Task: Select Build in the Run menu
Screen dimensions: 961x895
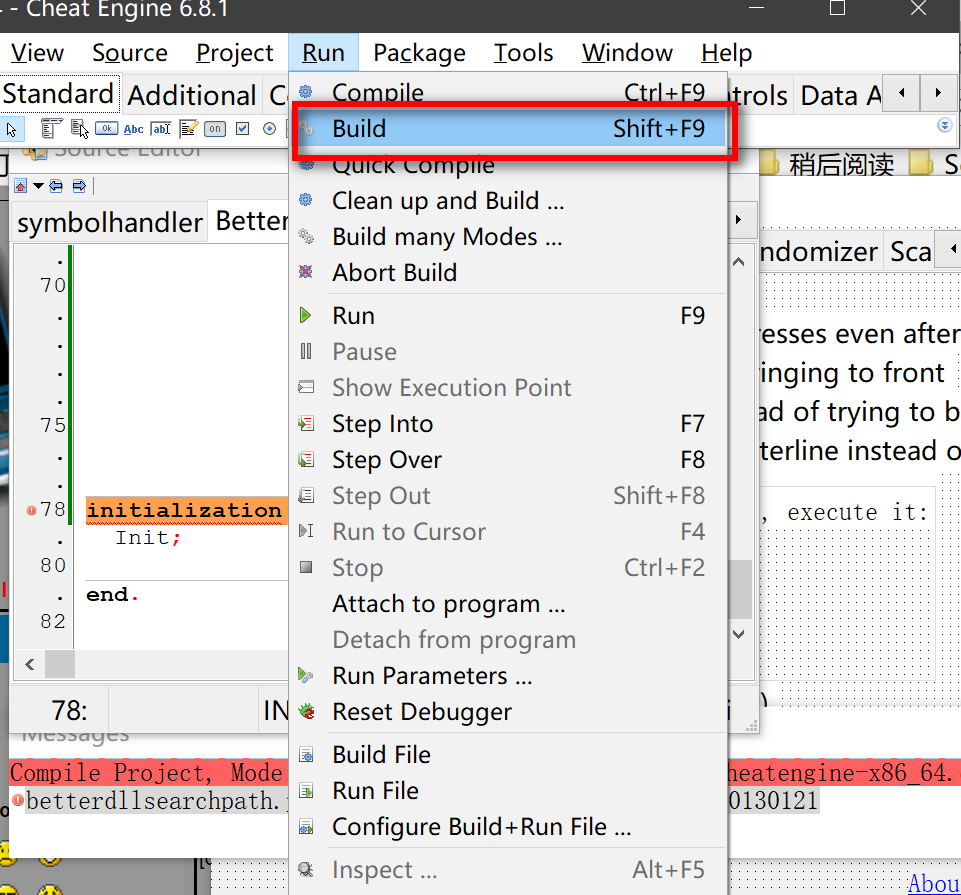Action: [x=509, y=129]
